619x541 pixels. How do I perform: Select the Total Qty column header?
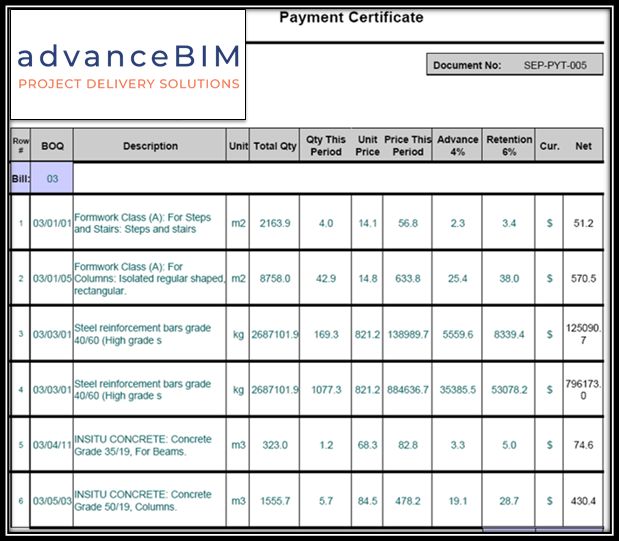click(x=275, y=146)
